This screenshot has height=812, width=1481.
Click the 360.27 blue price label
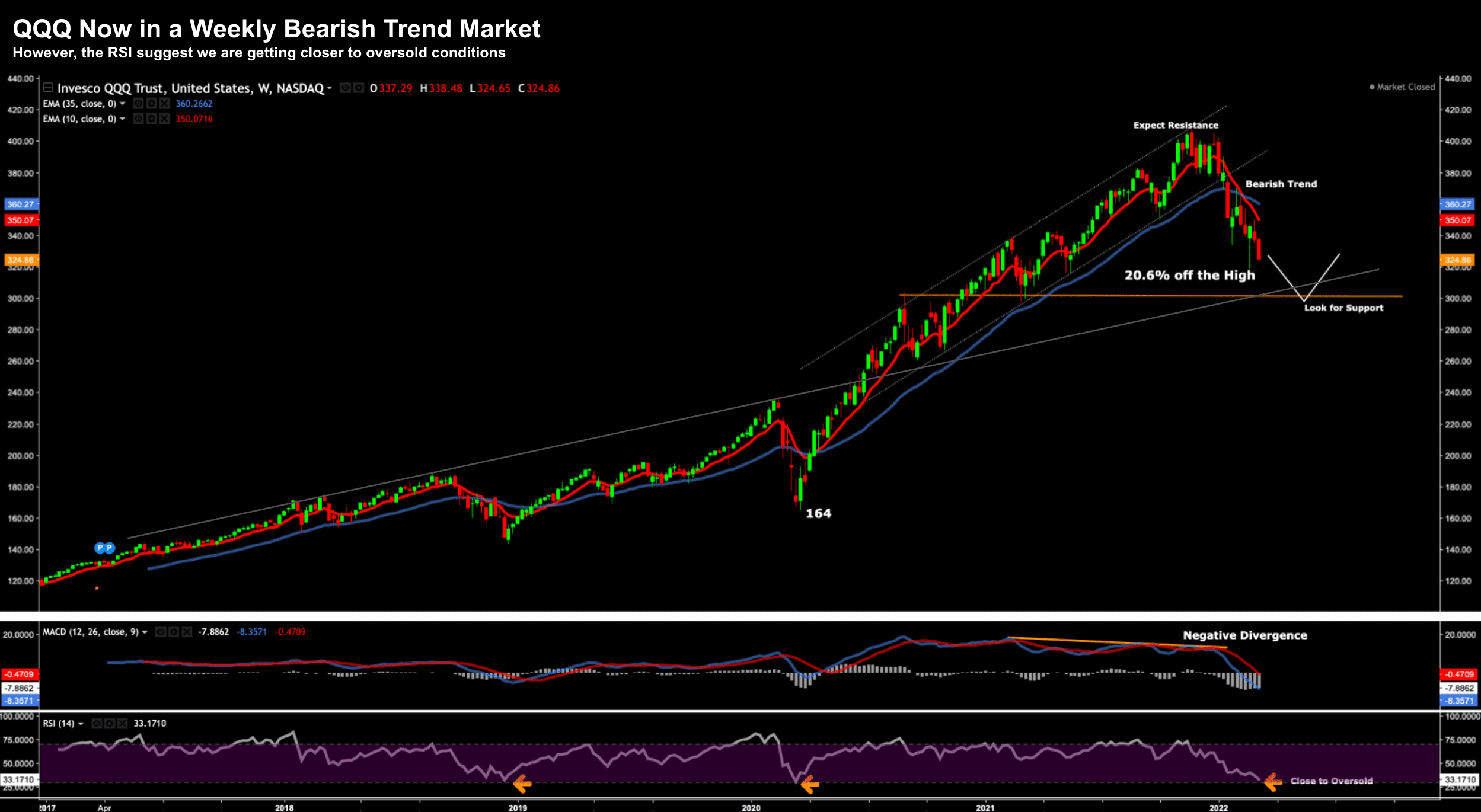[21, 204]
